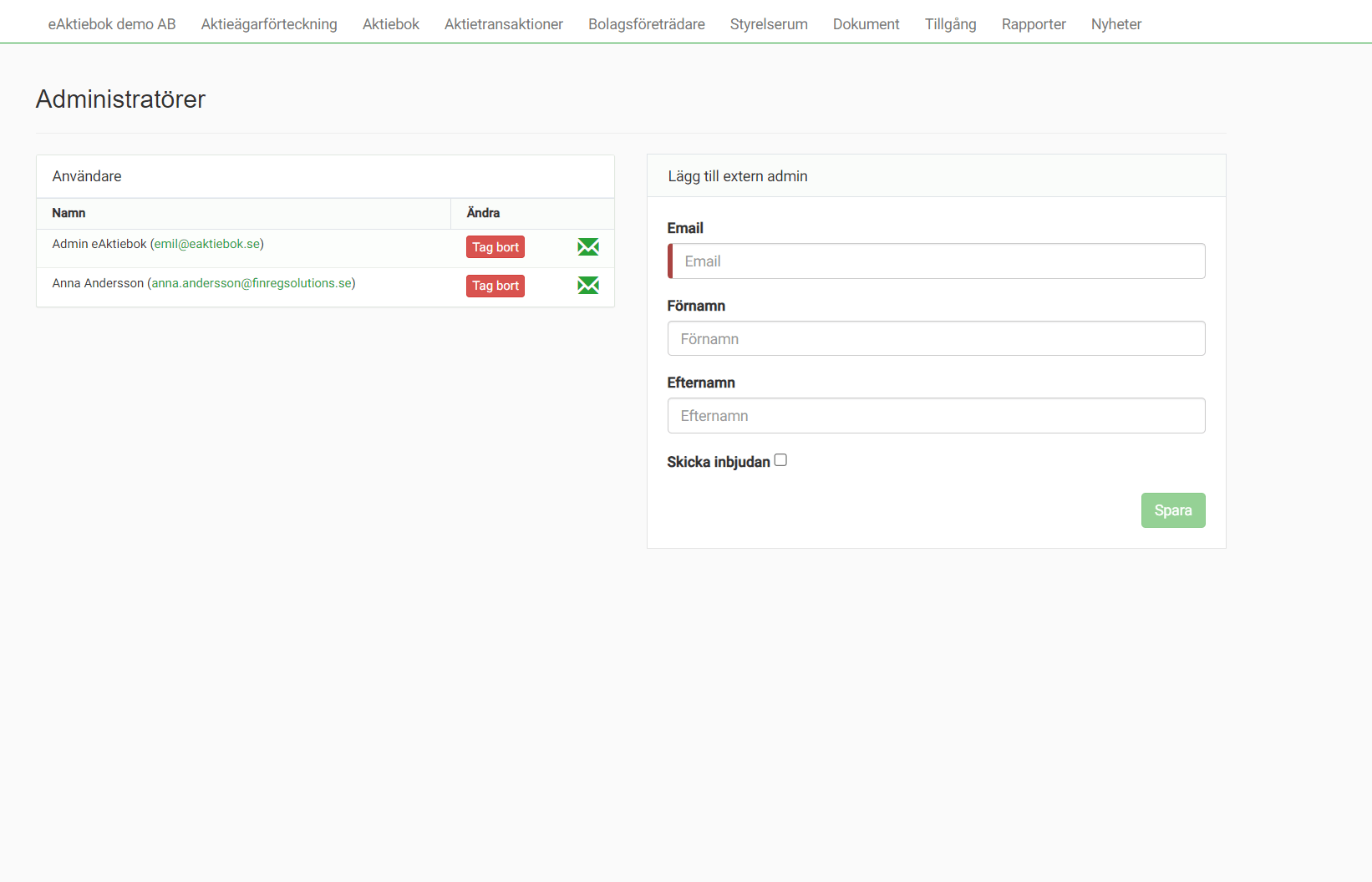Viewport: 1372px width, 882px height.
Task: Remove Admin eAktiebok with Tag bort
Action: coord(495,247)
